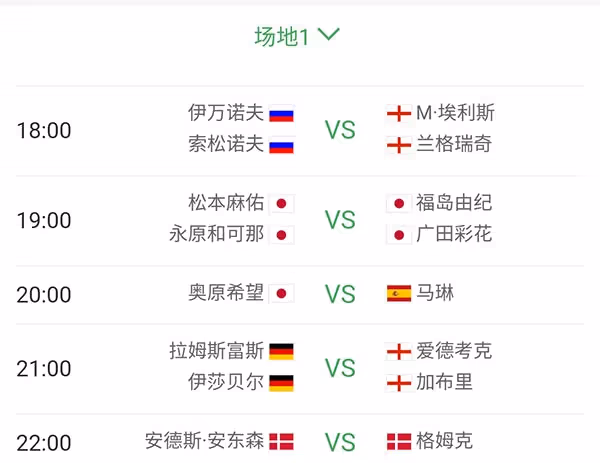This screenshot has height=463, width=600.
Task: Open player 福岛由纪
Action: (x=454, y=203)
